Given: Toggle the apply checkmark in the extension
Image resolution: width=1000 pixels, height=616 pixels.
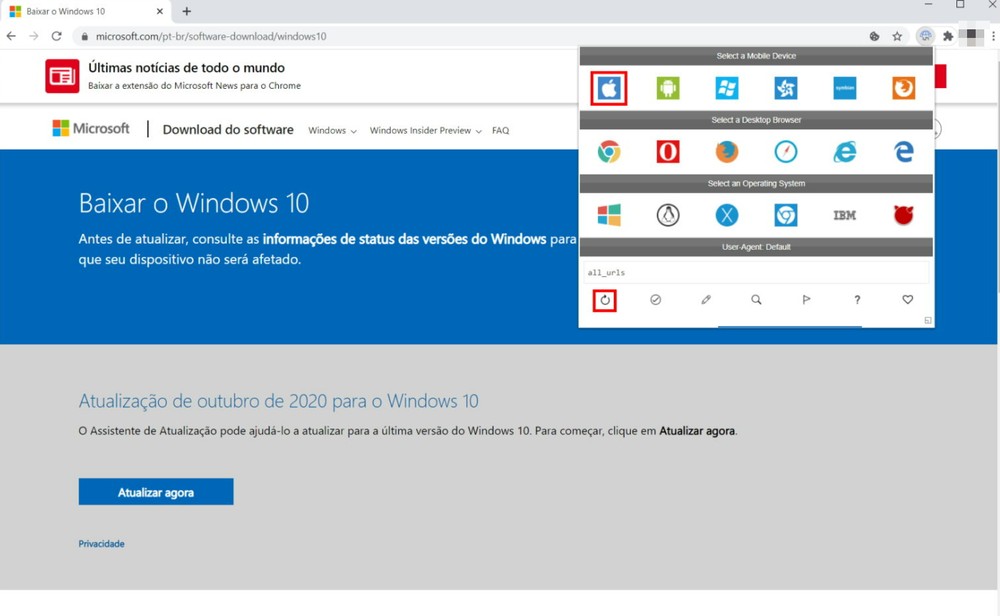Looking at the screenshot, I should pos(655,299).
